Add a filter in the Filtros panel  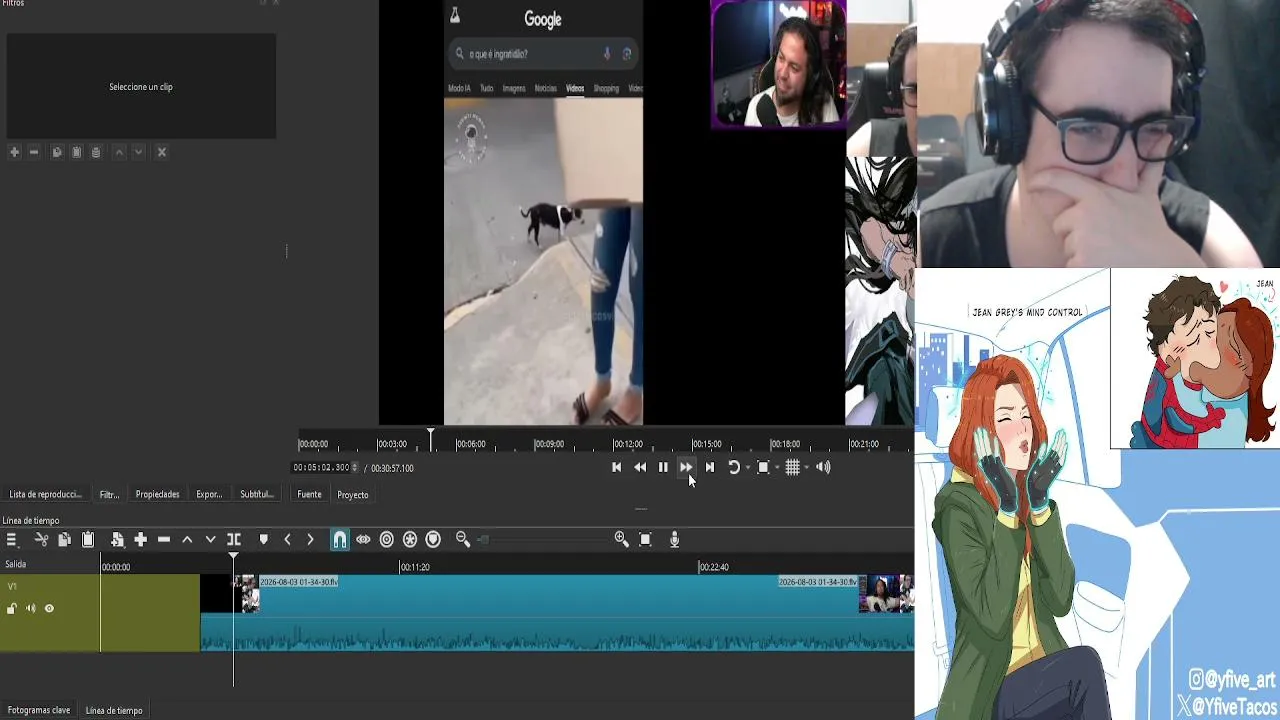(x=14, y=152)
